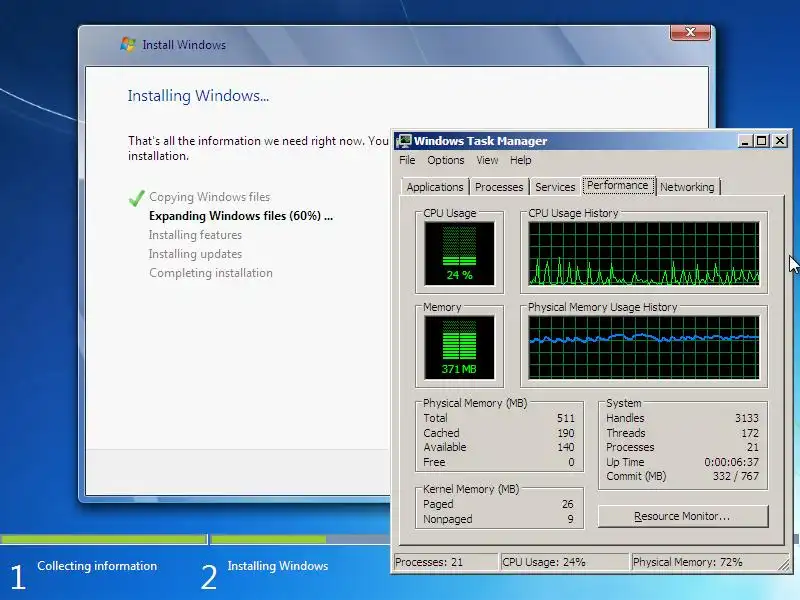Close the Install Windows dialog

(690, 32)
